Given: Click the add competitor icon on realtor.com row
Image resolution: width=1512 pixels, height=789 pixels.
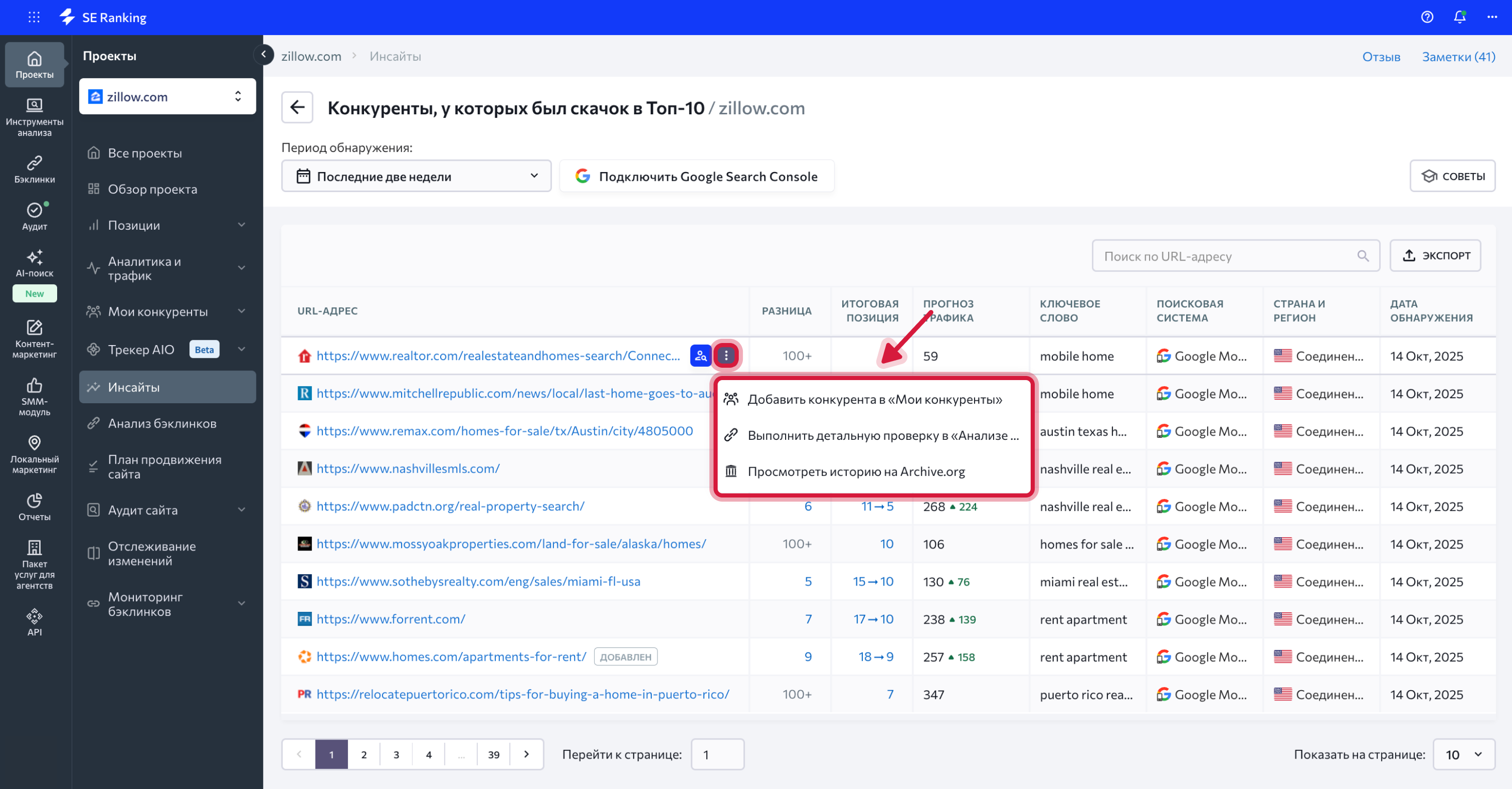Looking at the screenshot, I should click(x=700, y=356).
